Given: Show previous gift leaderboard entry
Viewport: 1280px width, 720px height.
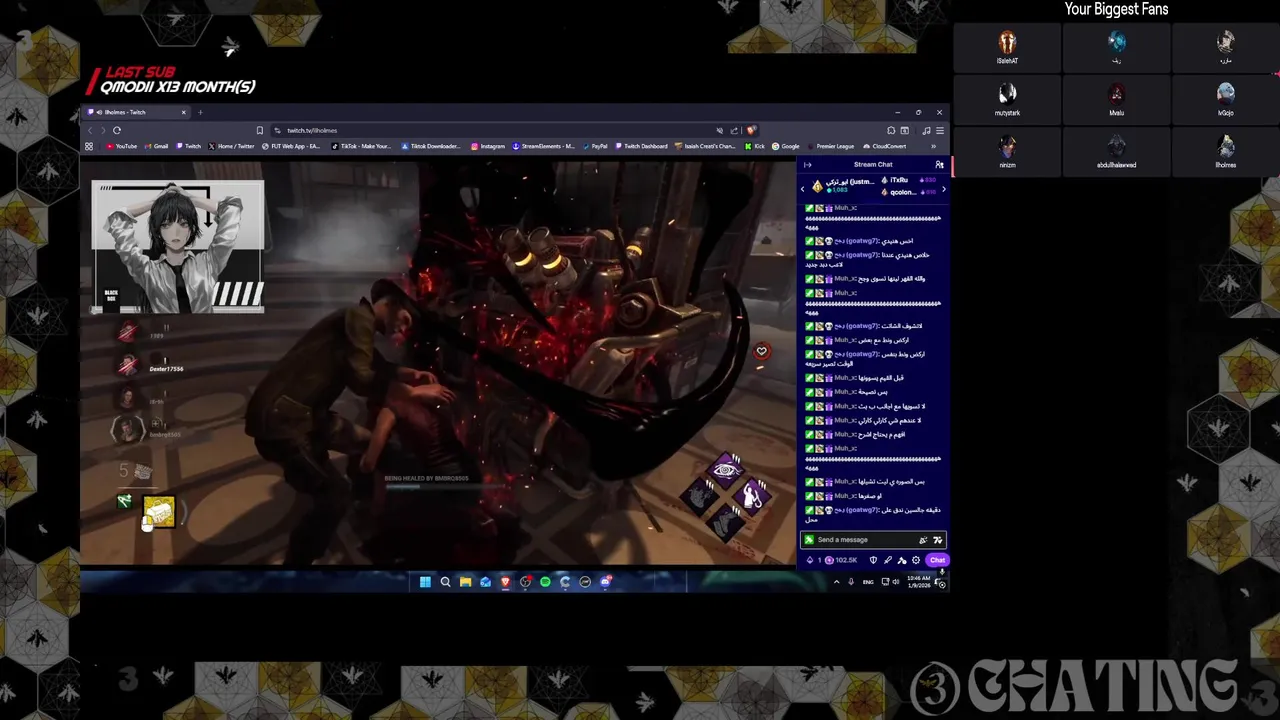Looking at the screenshot, I should [803, 189].
